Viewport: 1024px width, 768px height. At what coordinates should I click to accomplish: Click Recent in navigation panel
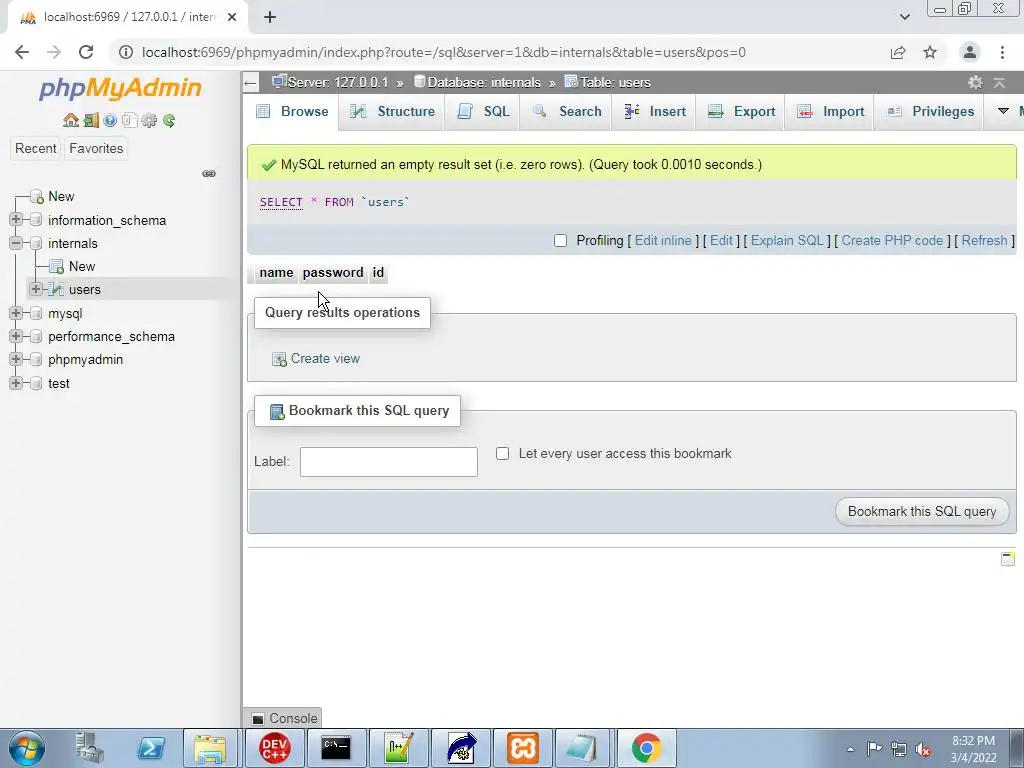[35, 148]
